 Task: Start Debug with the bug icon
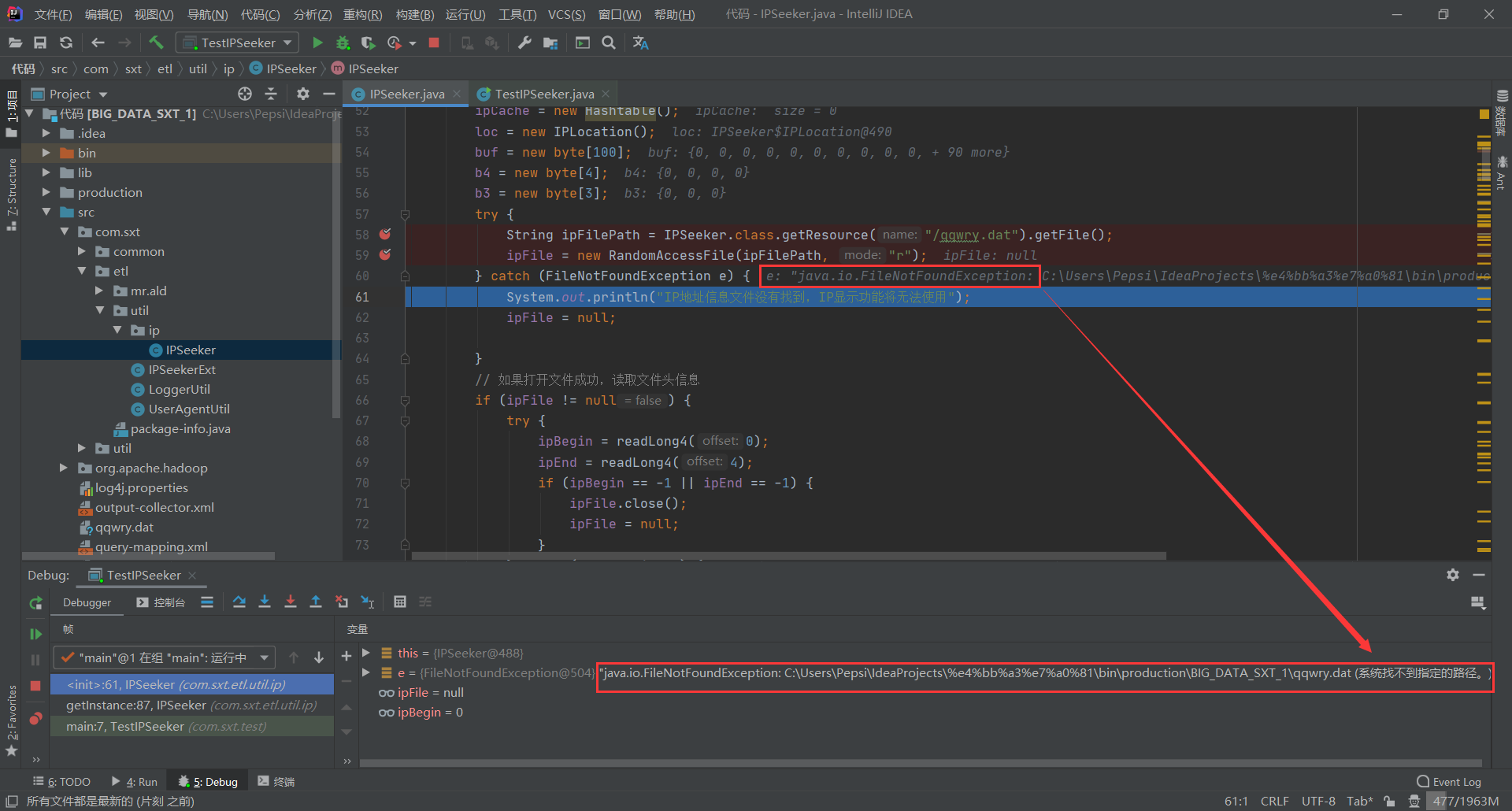(x=343, y=43)
